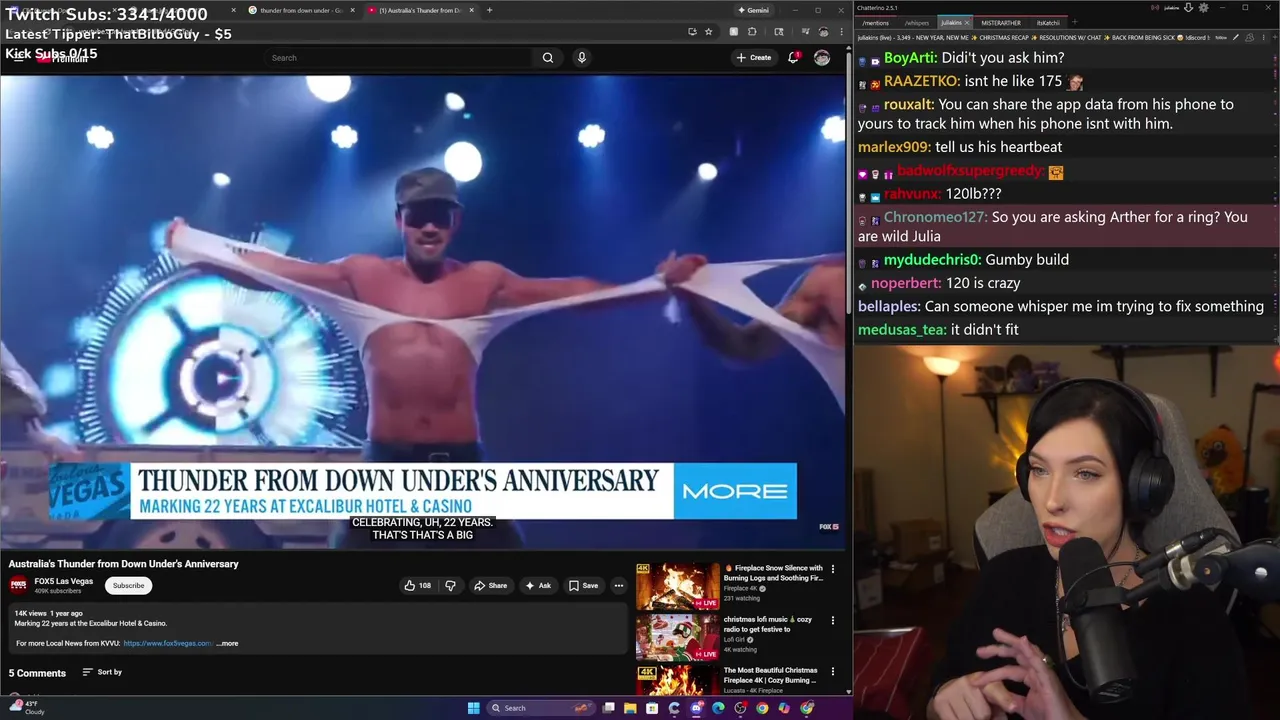Dislike the Thunder from Down Under video

click(x=450, y=586)
